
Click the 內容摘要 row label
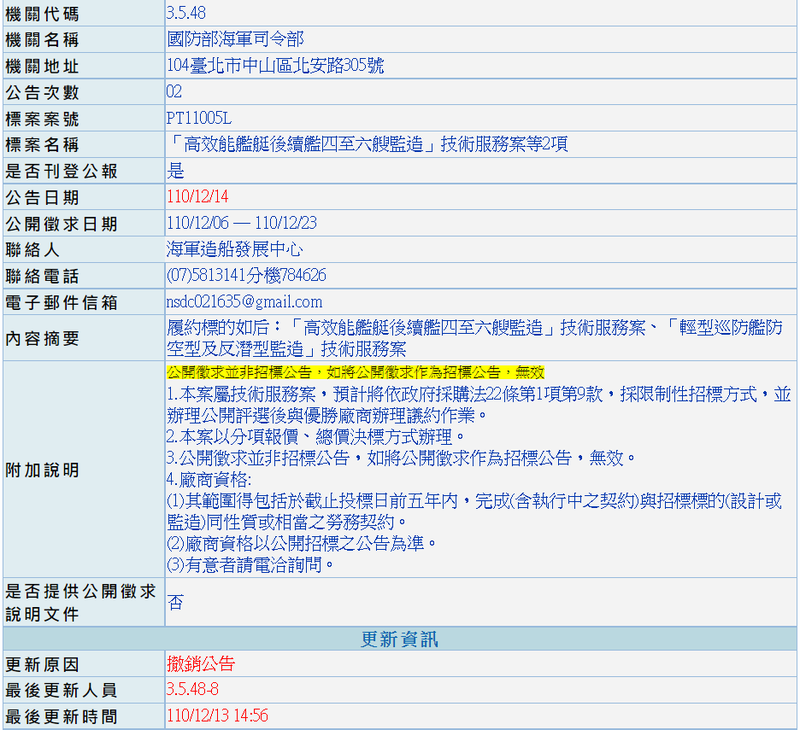[x=42, y=338]
